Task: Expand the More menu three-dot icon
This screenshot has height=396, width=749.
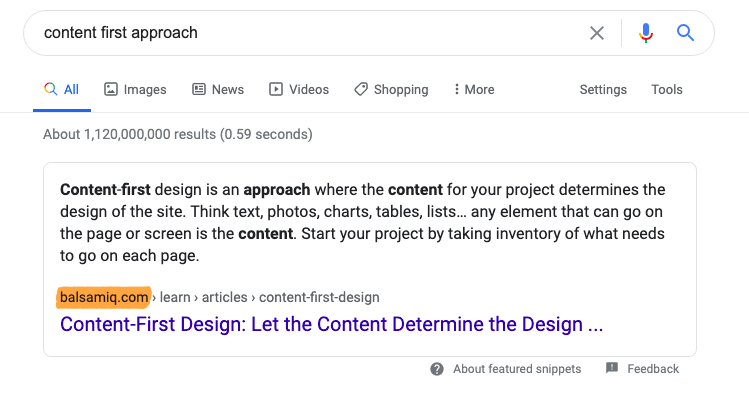Action: tap(457, 89)
